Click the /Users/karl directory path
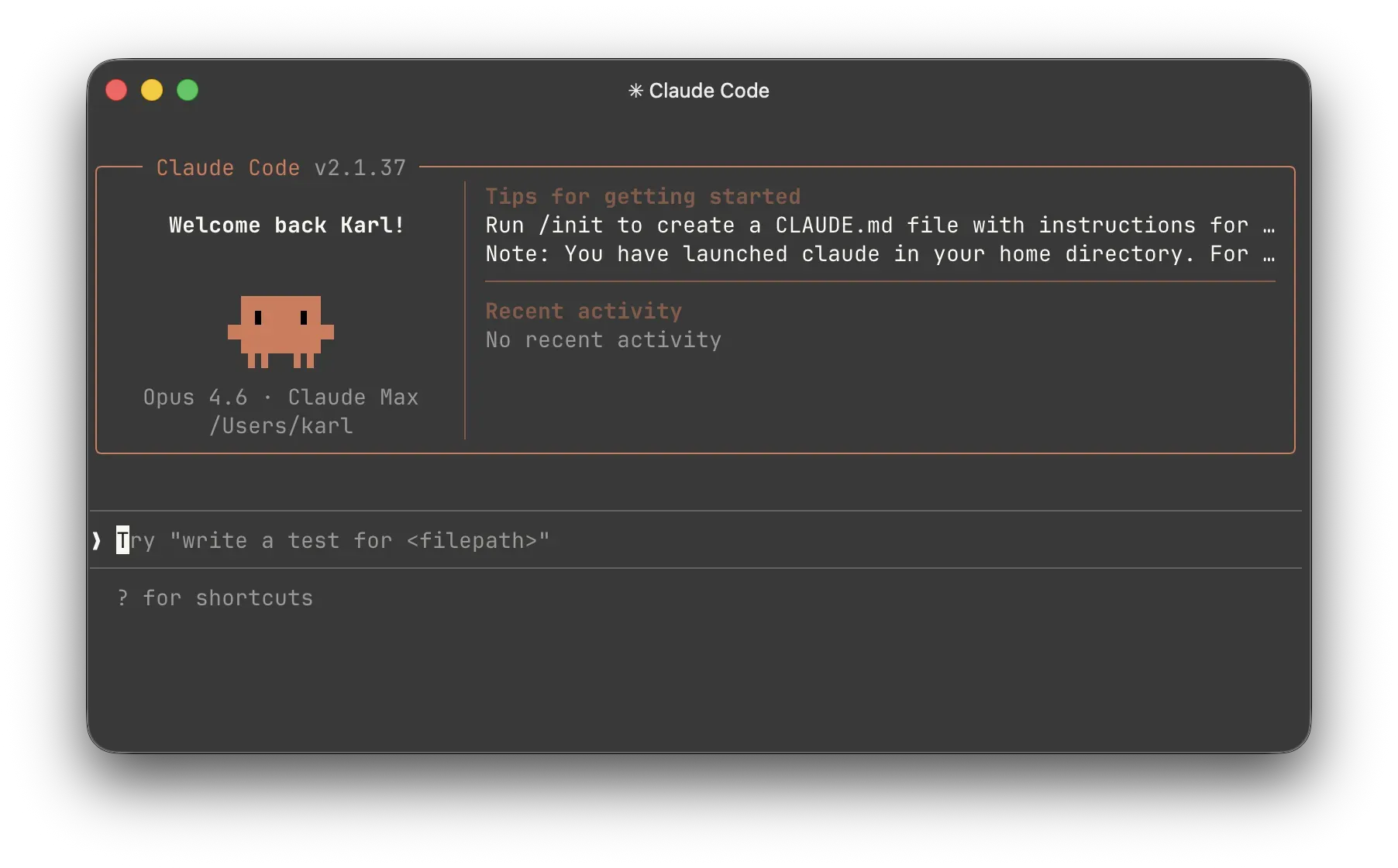 (x=281, y=426)
